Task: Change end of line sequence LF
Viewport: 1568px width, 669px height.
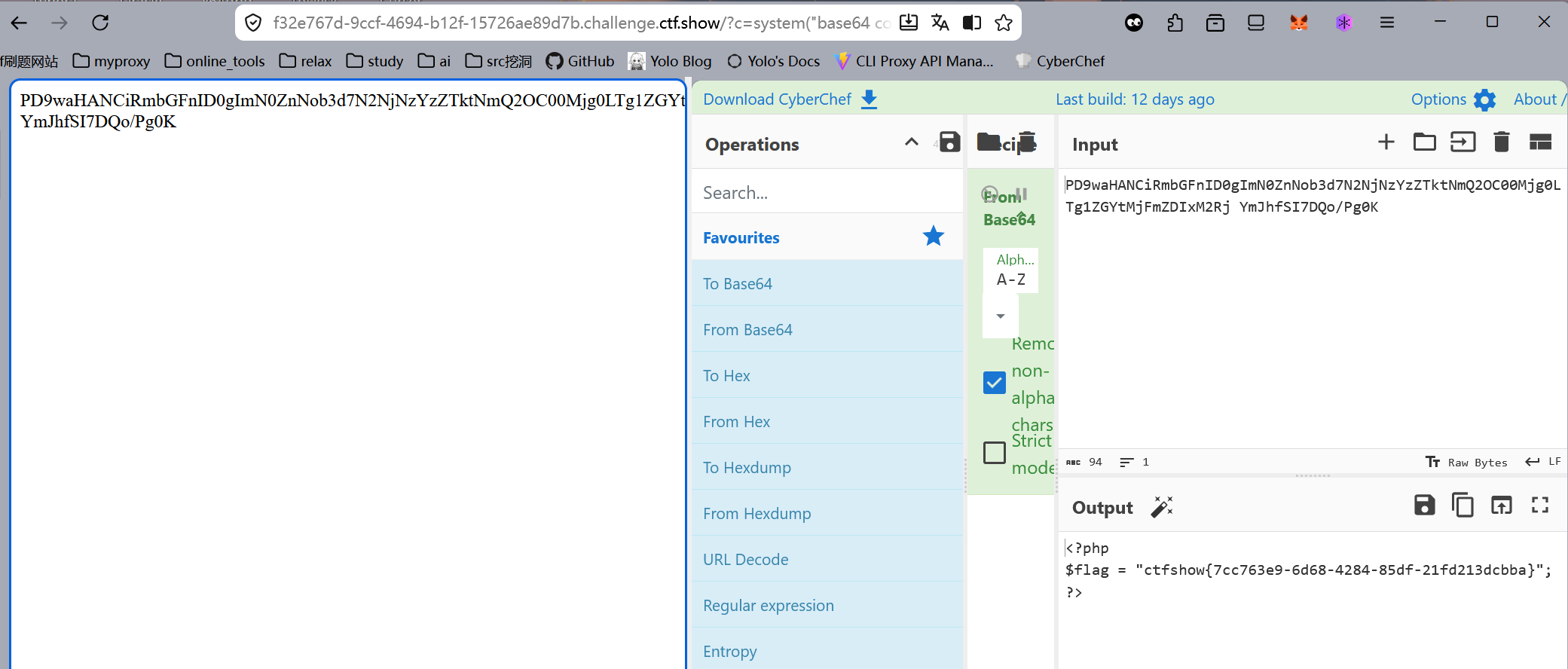Action: (1543, 462)
